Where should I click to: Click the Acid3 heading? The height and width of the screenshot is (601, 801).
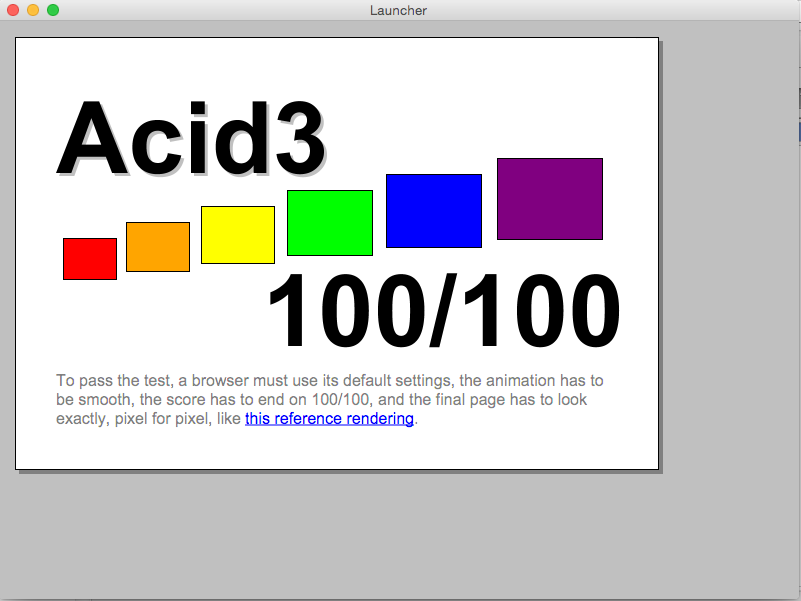point(192,140)
